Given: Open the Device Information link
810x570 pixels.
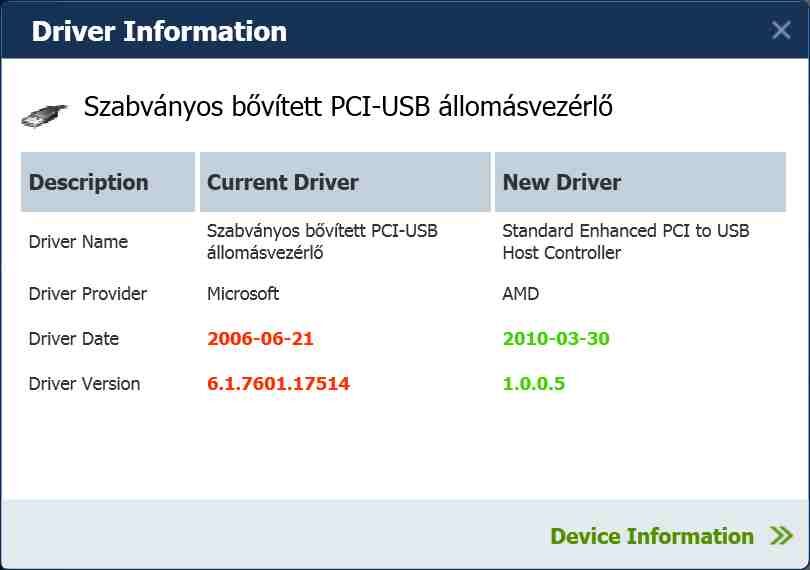Looking at the screenshot, I should (x=652, y=537).
